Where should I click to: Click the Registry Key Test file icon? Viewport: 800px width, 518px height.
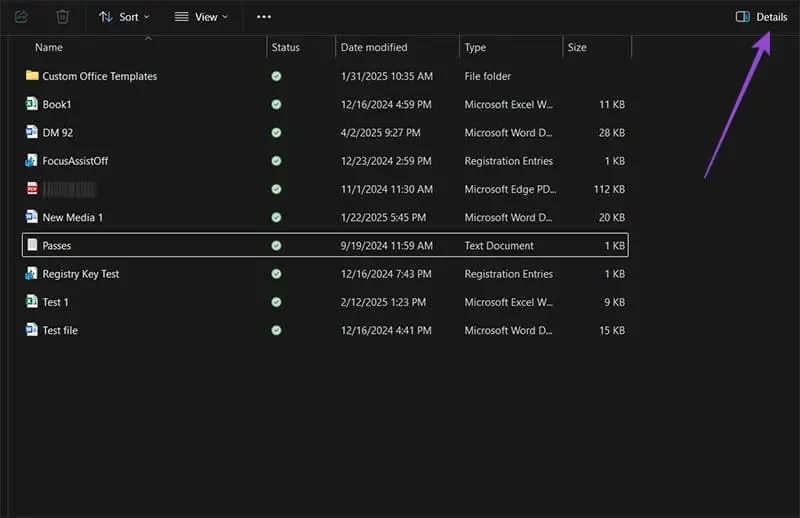[31, 273]
